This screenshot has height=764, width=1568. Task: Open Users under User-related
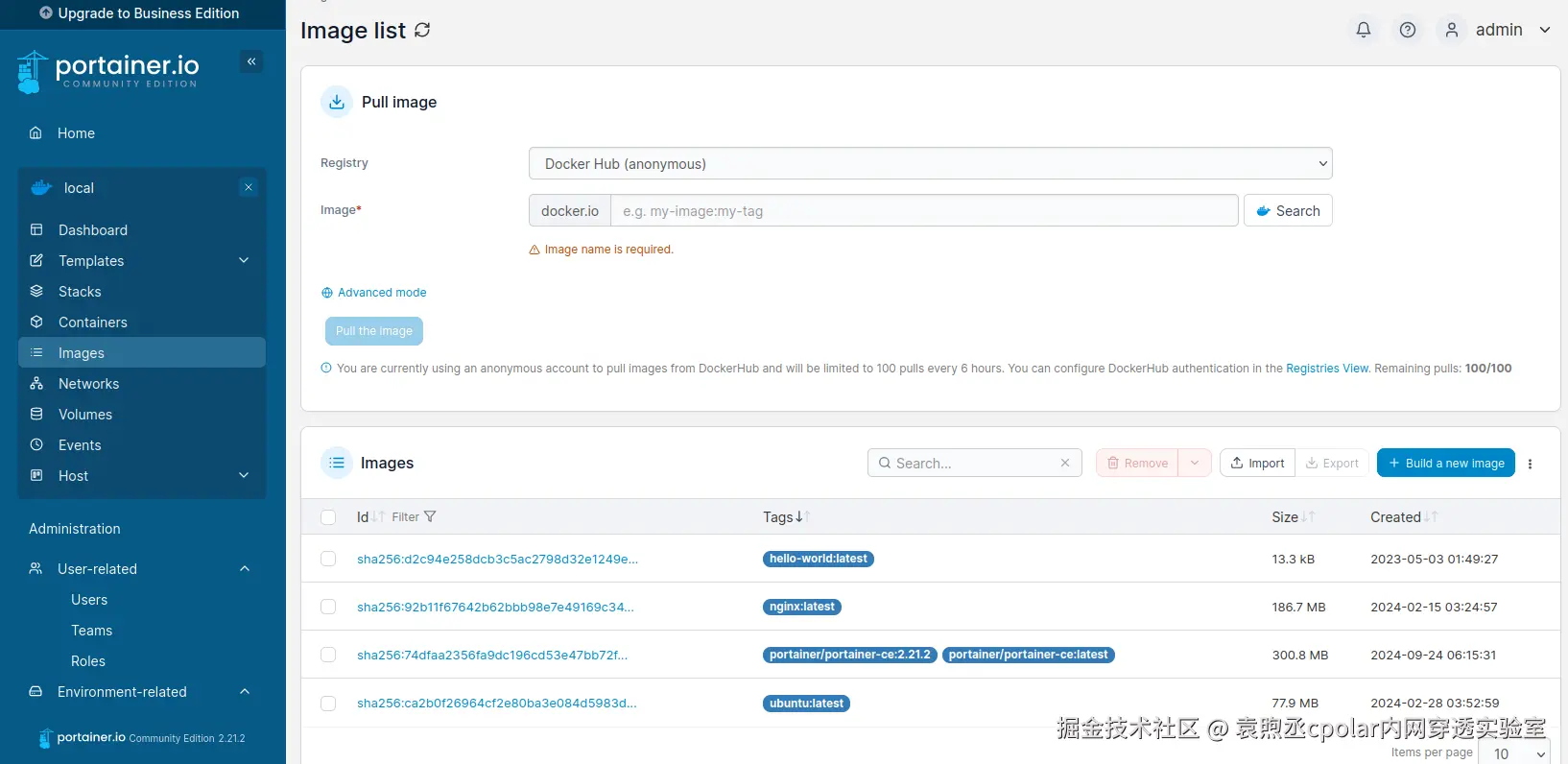click(89, 600)
